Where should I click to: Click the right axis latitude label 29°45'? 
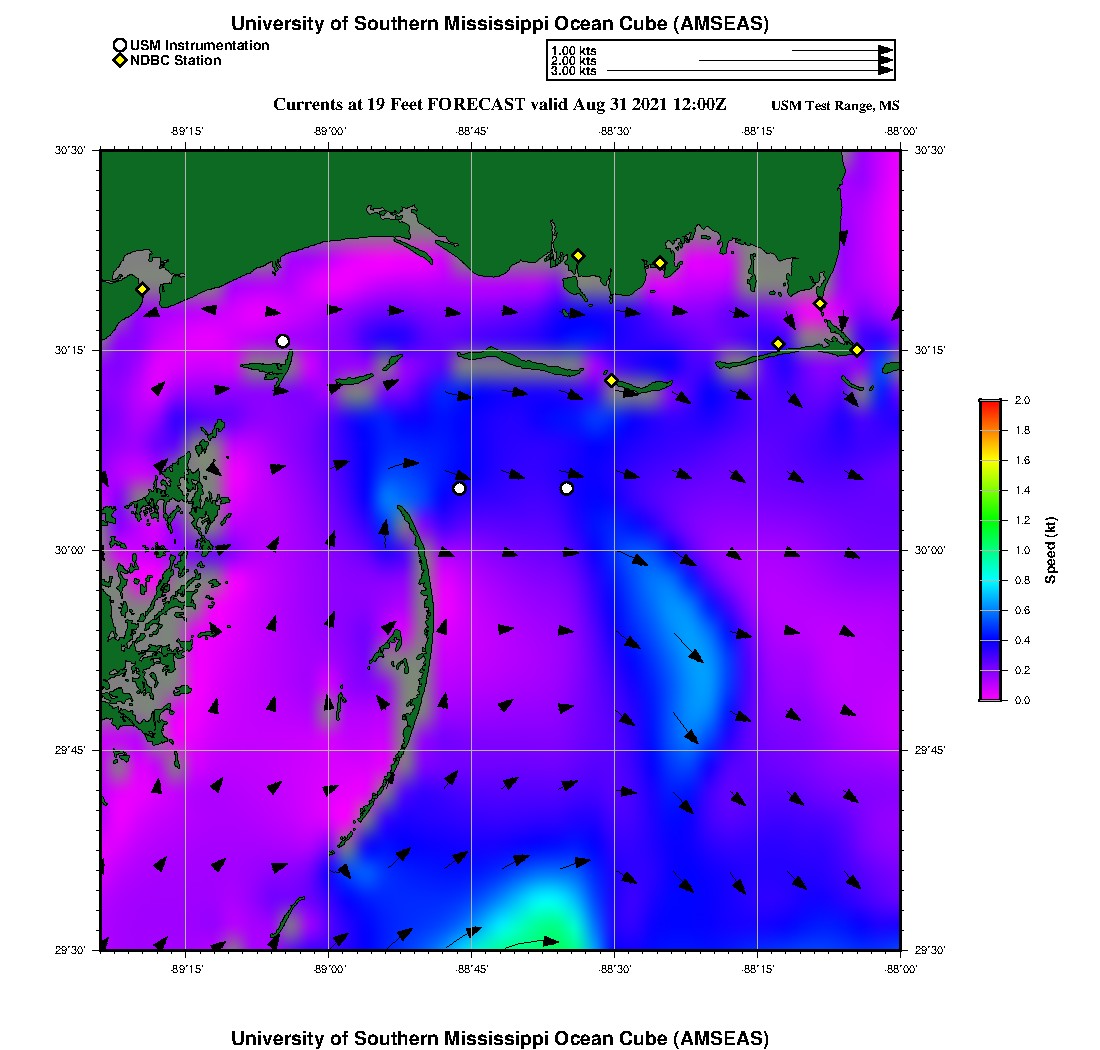[x=930, y=751]
